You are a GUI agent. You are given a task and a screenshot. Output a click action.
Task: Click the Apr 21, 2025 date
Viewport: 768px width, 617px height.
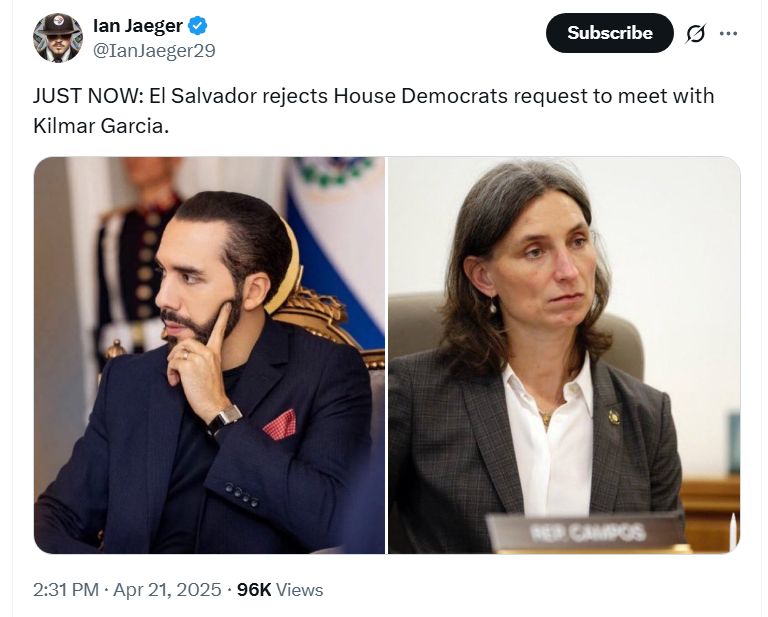coord(167,590)
